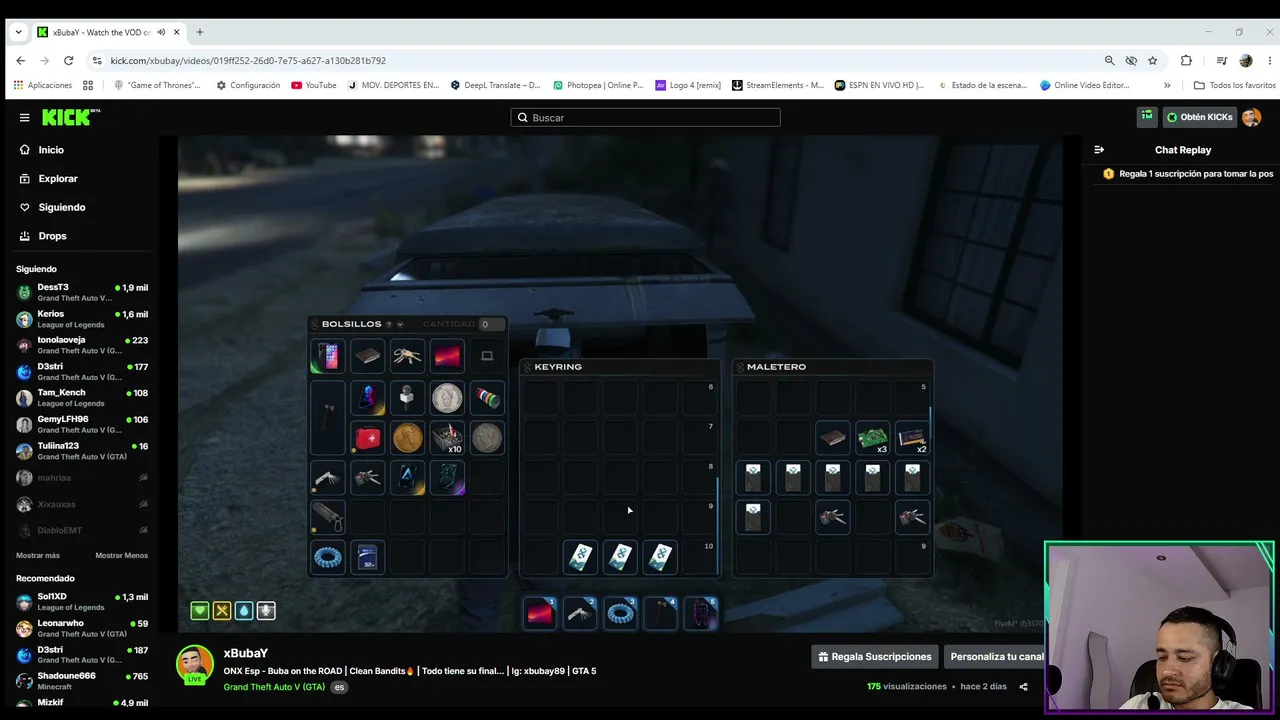This screenshot has height=720, width=1280.
Task: Expand the Bolsillos dropdown arrow
Action: 400,324
